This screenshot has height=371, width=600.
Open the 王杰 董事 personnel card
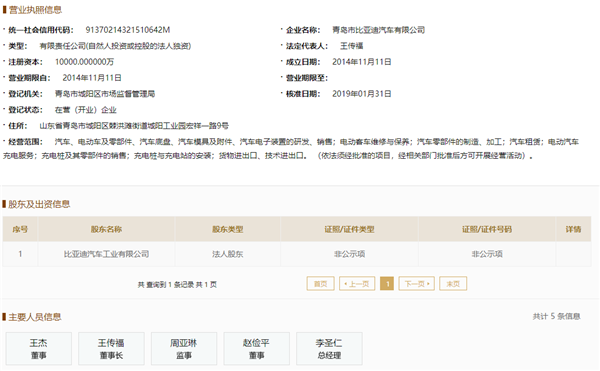[39, 348]
